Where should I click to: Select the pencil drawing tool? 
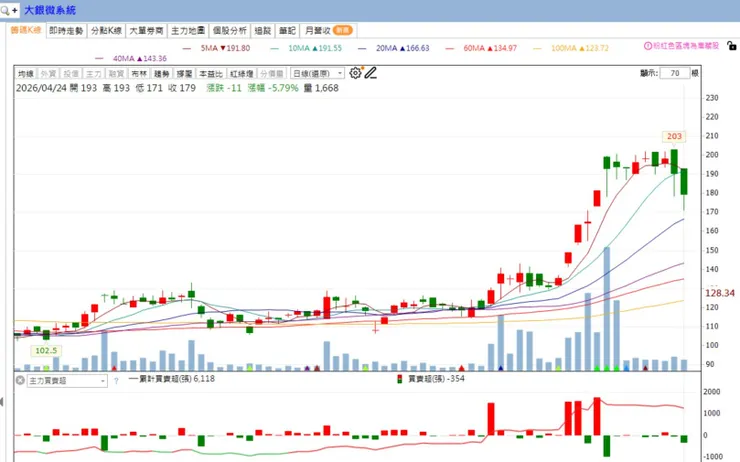point(370,73)
